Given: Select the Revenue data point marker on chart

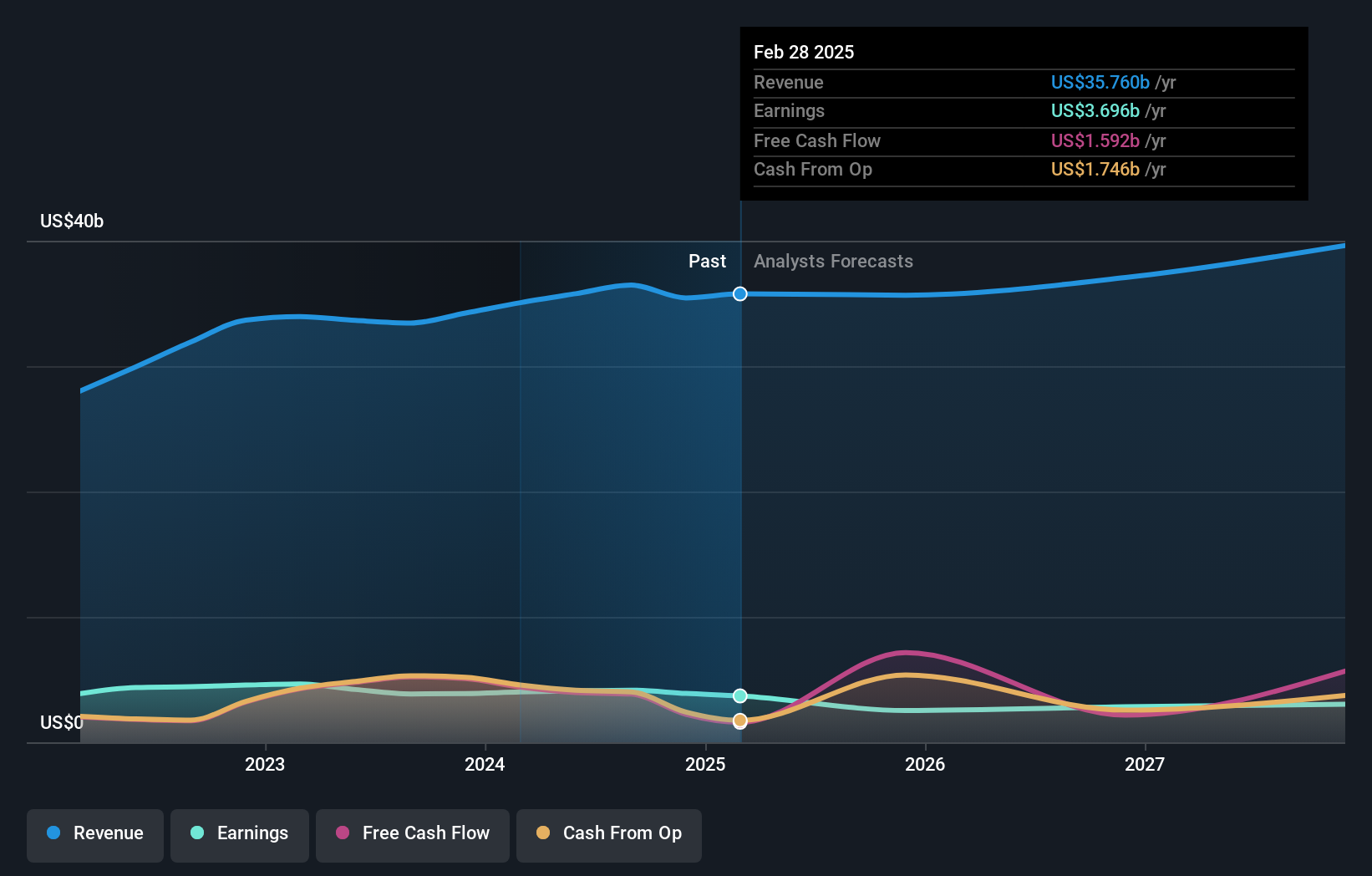Looking at the screenshot, I should (740, 293).
